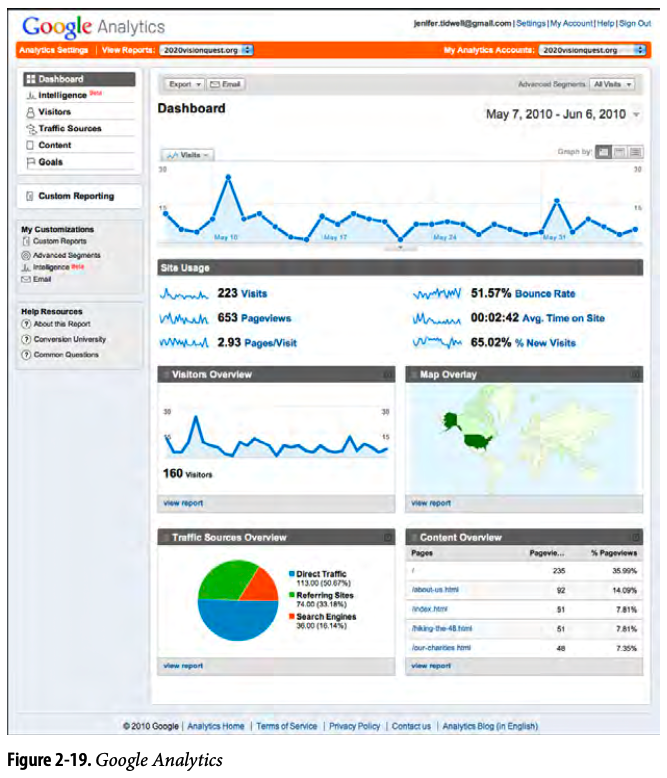Open My Analytics Accounts selector
The height and width of the screenshot is (778, 667).
point(592,50)
